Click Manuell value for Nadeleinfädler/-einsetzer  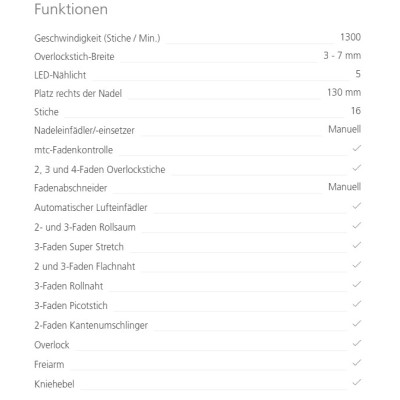(345, 129)
